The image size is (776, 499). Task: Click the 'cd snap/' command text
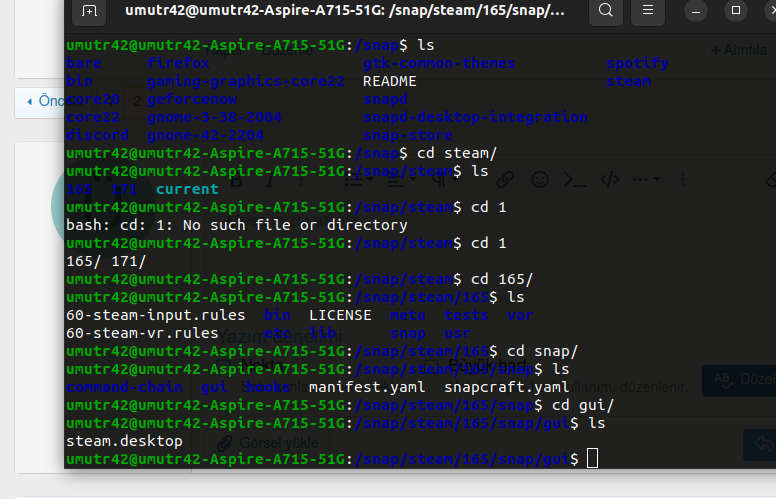542,351
